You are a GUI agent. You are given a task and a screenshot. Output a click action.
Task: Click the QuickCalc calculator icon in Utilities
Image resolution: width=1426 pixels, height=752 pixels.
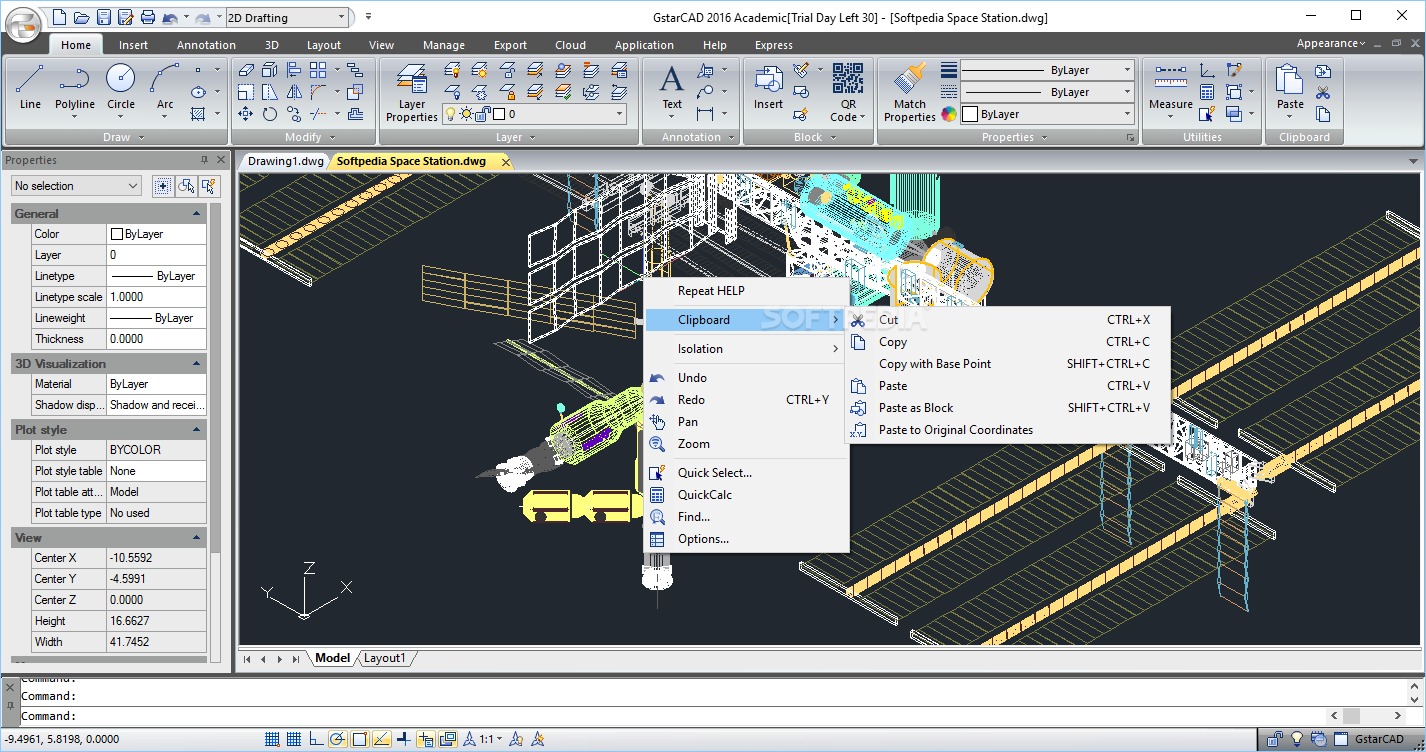point(1207,92)
